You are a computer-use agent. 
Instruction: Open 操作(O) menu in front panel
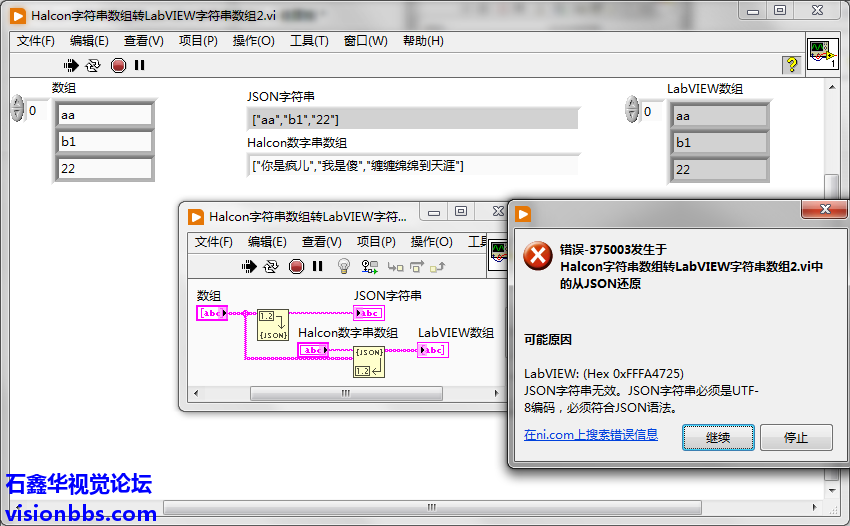pos(253,41)
